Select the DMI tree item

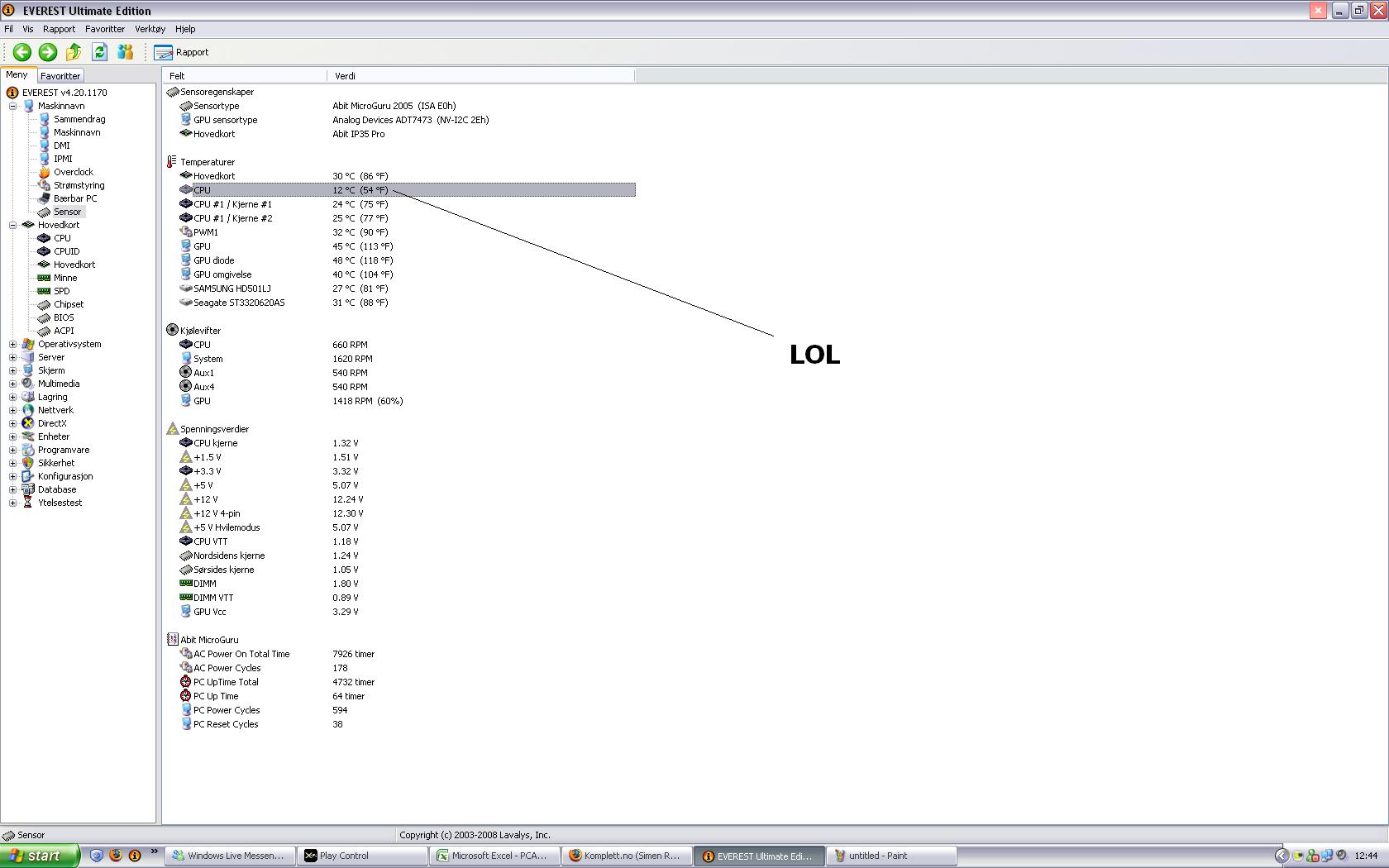(62, 145)
